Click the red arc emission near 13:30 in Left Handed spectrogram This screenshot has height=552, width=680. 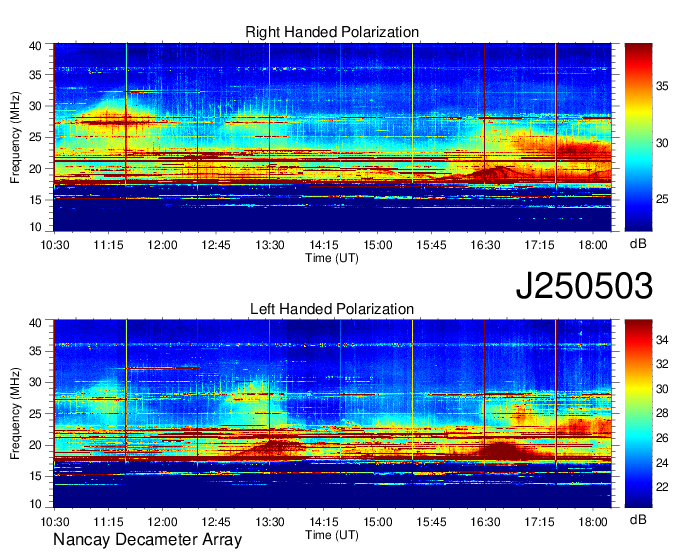pos(271,448)
